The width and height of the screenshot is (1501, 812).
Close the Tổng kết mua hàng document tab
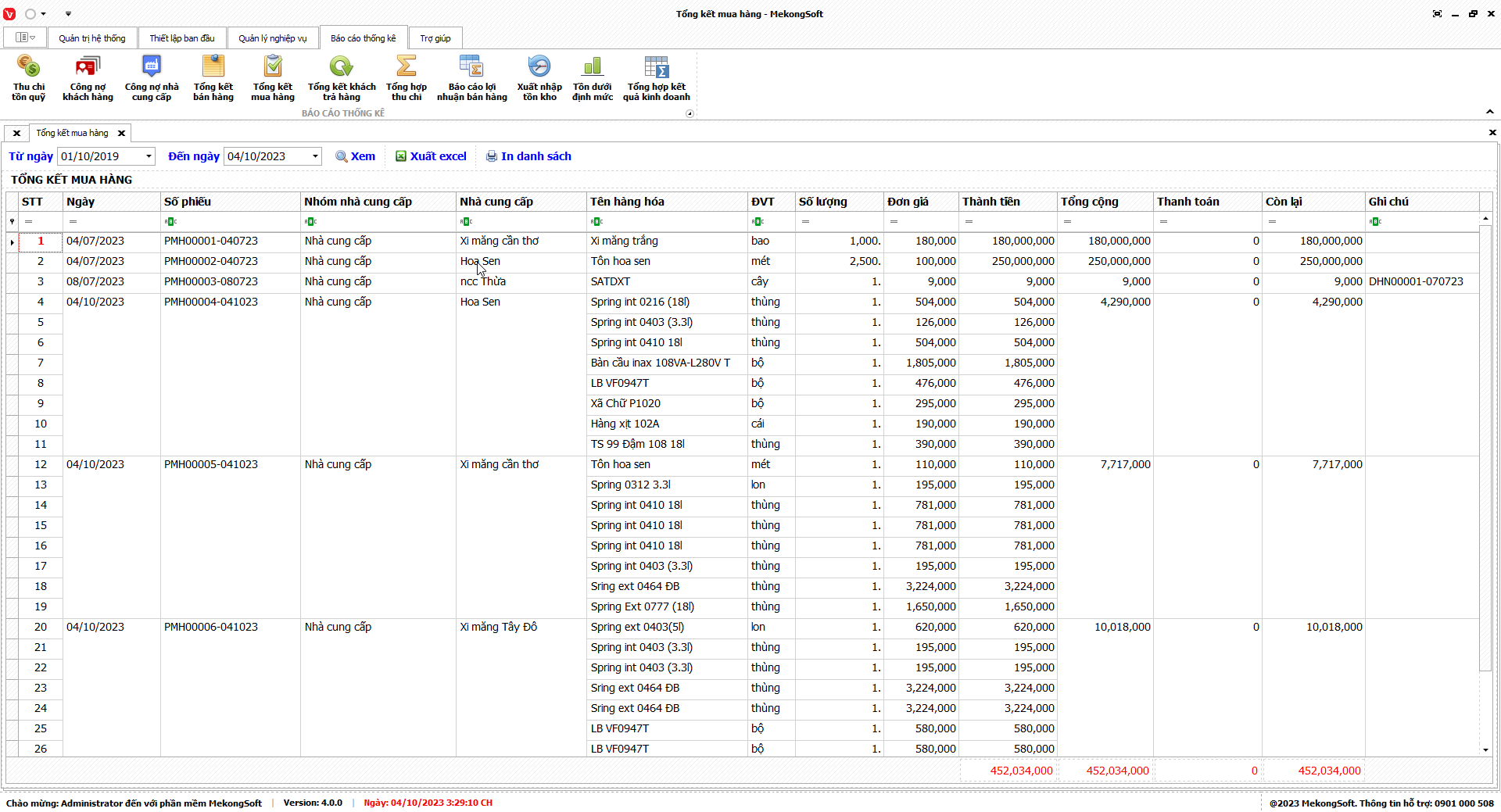click(121, 134)
